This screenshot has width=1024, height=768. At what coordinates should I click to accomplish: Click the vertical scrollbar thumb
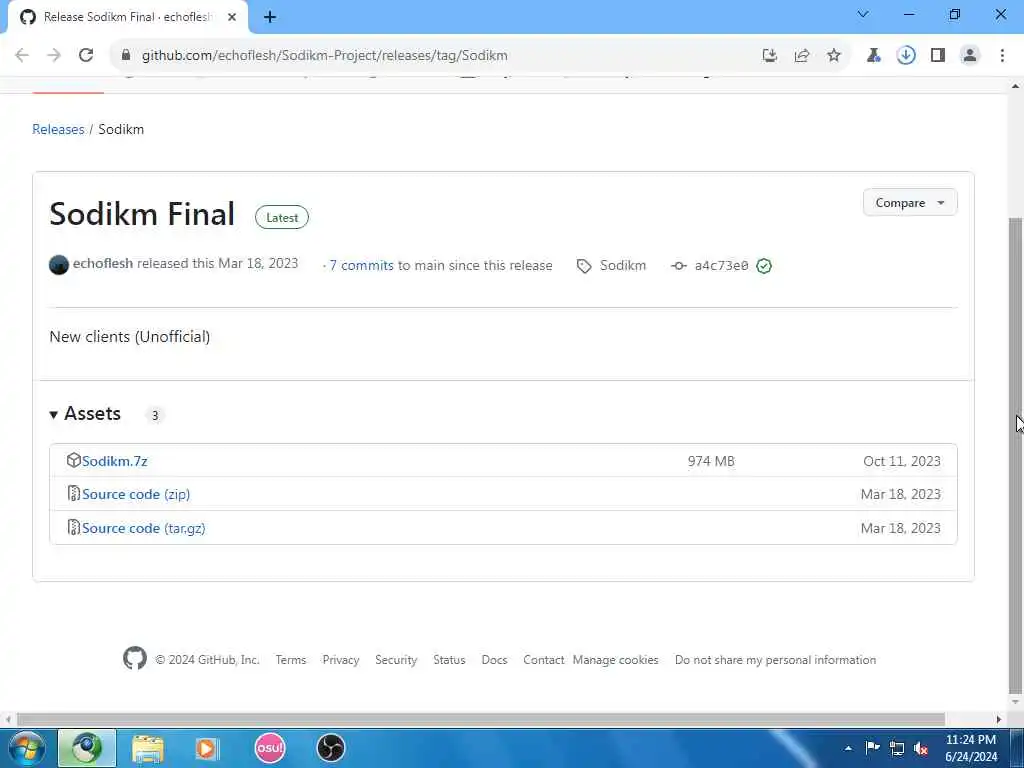1016,456
